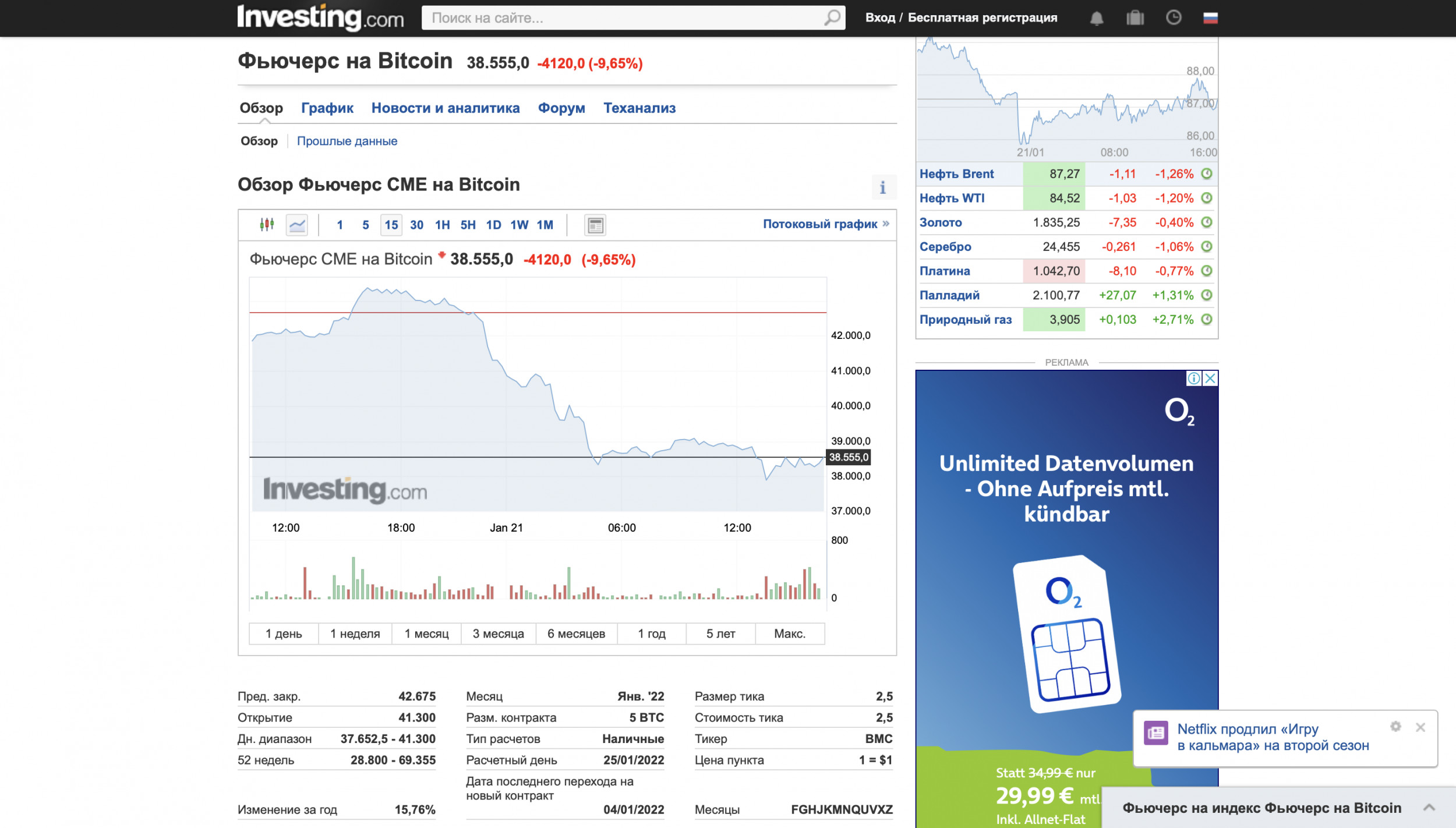Click the clock icon in header
The width and height of the screenshot is (1456, 828).
coord(1173,18)
